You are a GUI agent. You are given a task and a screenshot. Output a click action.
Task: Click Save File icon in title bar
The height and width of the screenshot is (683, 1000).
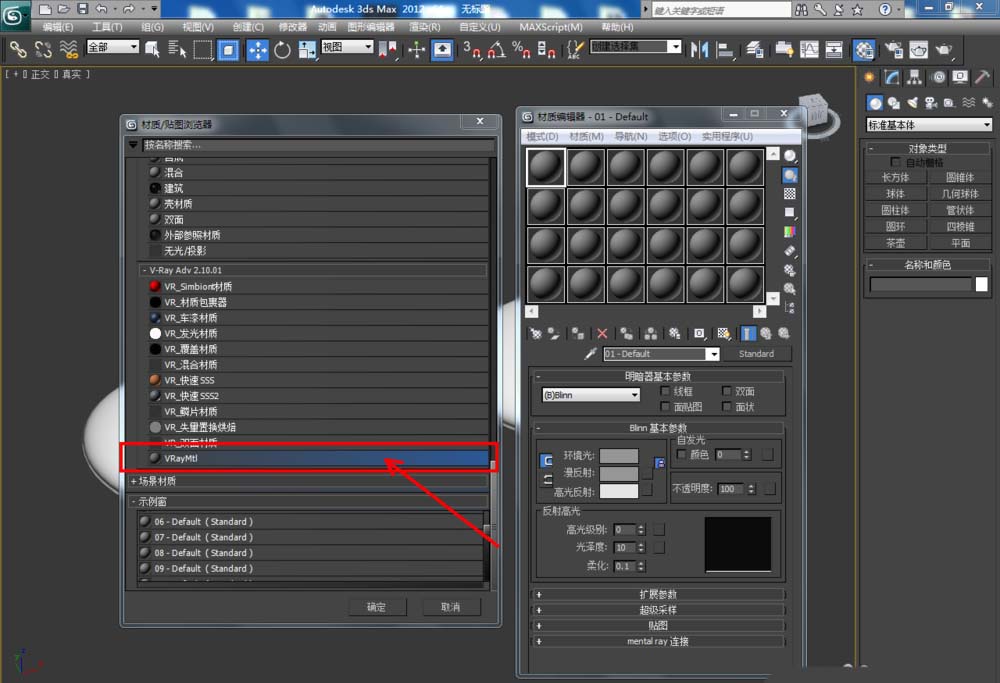pos(83,9)
